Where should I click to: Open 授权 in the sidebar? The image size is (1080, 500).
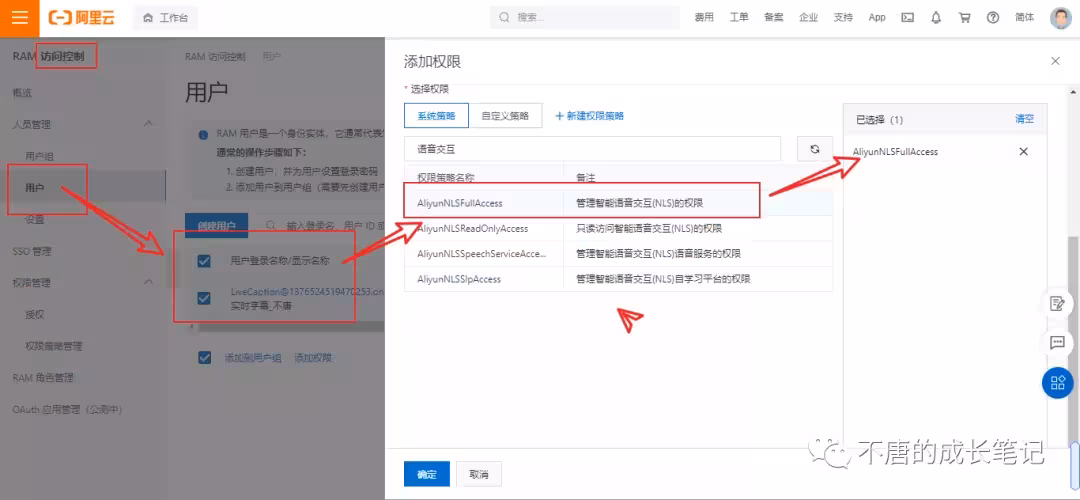point(34,314)
